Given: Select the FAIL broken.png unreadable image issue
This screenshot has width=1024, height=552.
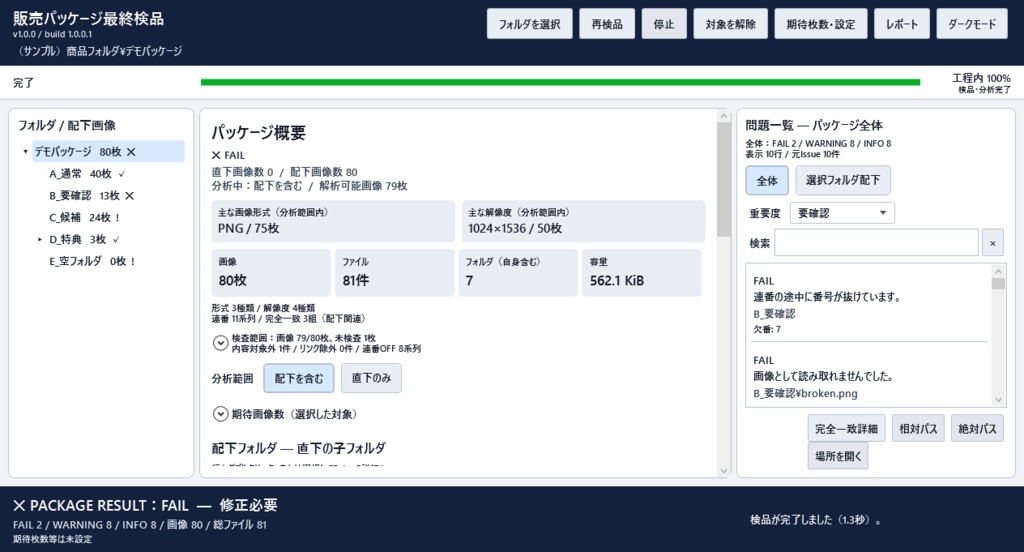Looking at the screenshot, I should 869,376.
